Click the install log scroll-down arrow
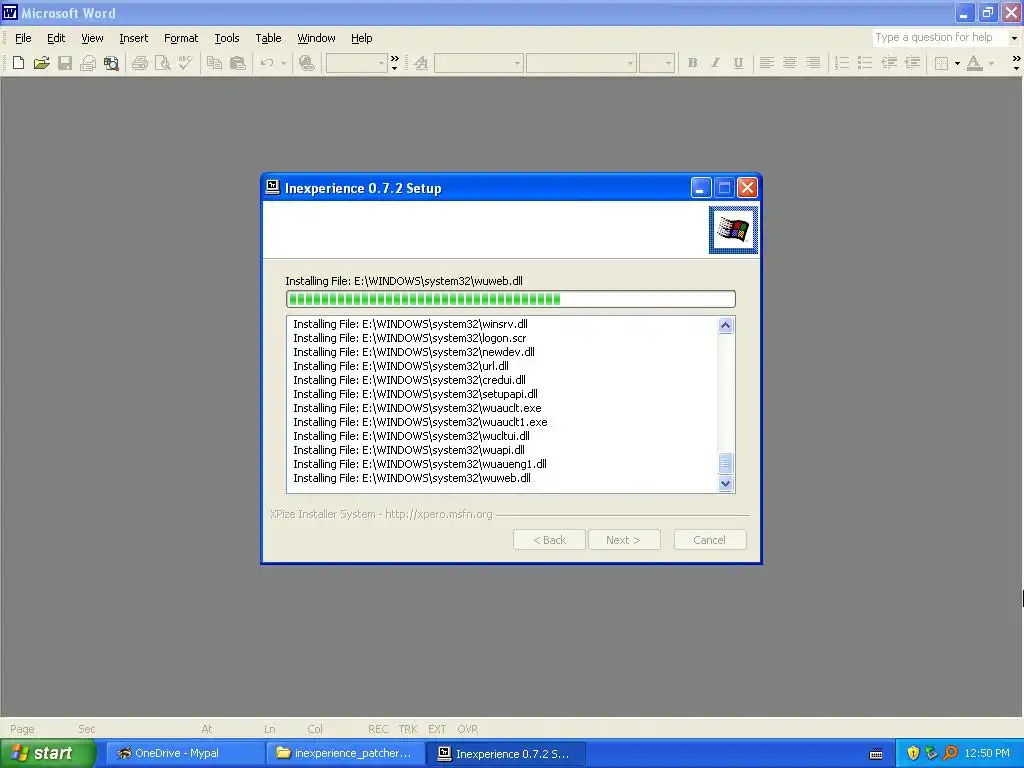 [x=726, y=484]
